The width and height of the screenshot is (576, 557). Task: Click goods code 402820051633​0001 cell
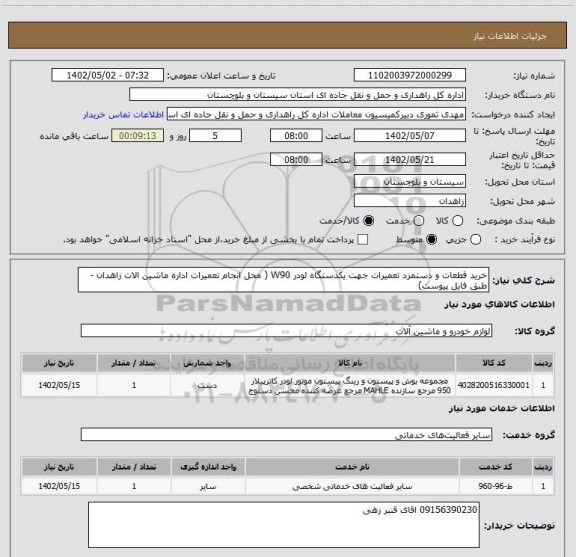point(494,385)
